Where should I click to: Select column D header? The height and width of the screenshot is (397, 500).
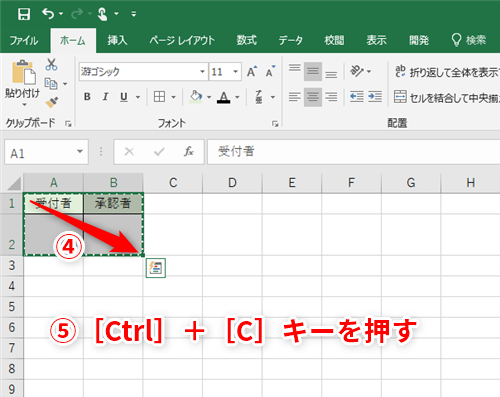(x=232, y=183)
